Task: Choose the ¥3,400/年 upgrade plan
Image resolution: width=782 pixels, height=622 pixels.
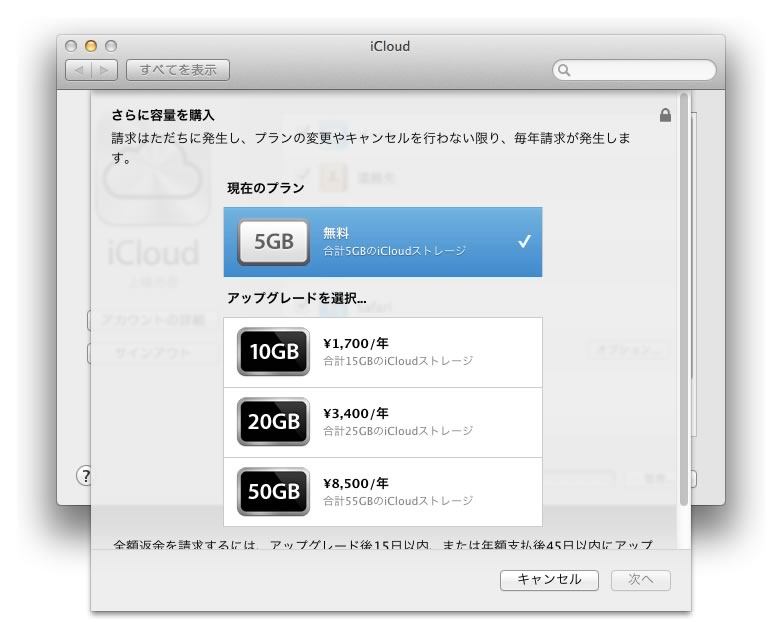Action: click(383, 422)
